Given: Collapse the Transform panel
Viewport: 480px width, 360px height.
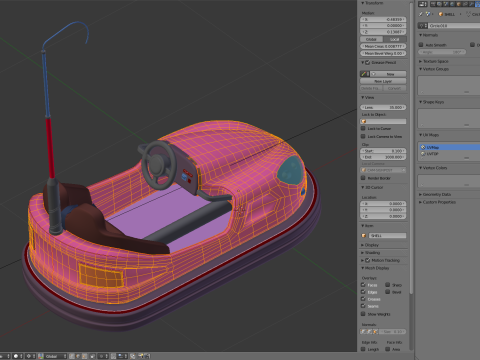Looking at the screenshot, I should pyautogui.click(x=363, y=3).
